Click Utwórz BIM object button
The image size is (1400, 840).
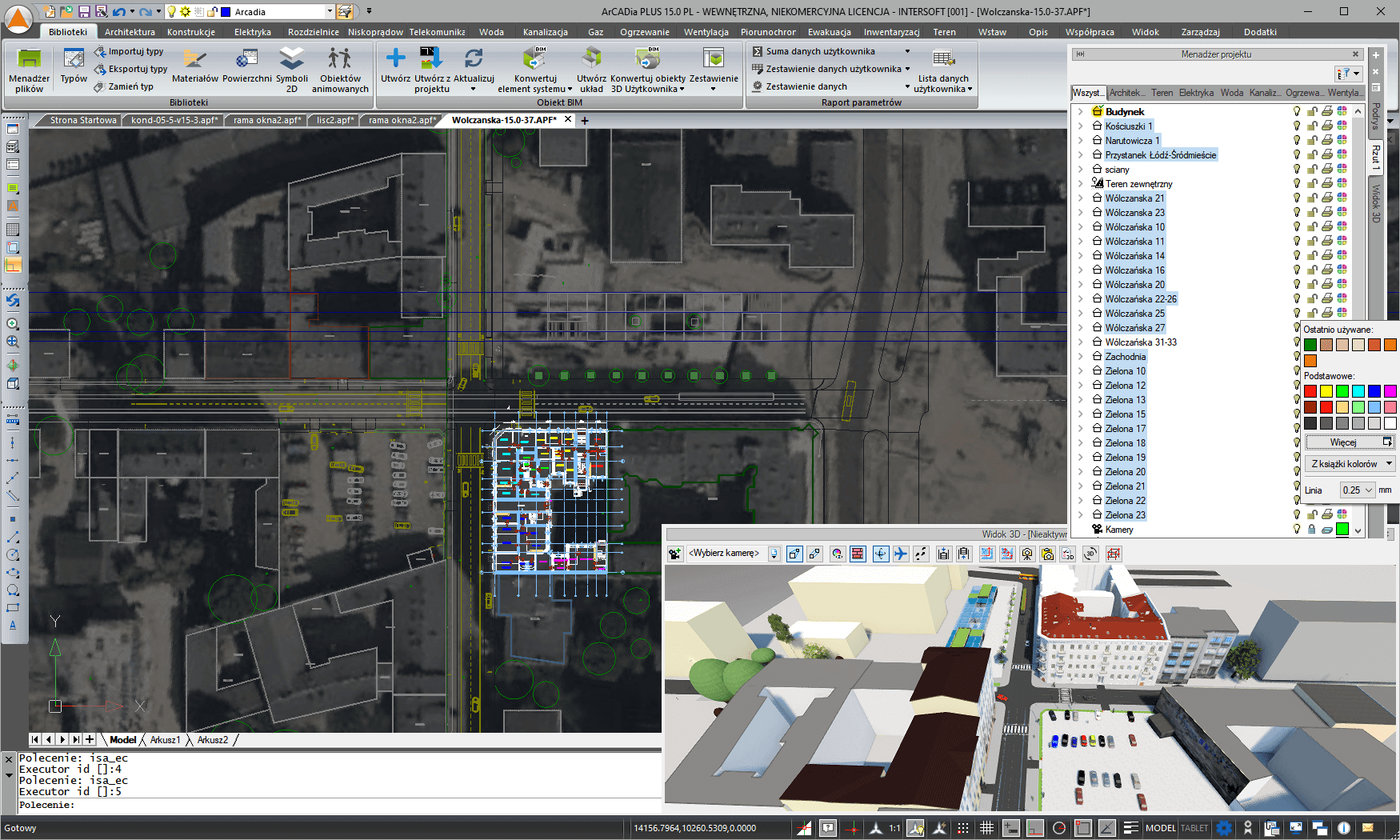point(395,65)
